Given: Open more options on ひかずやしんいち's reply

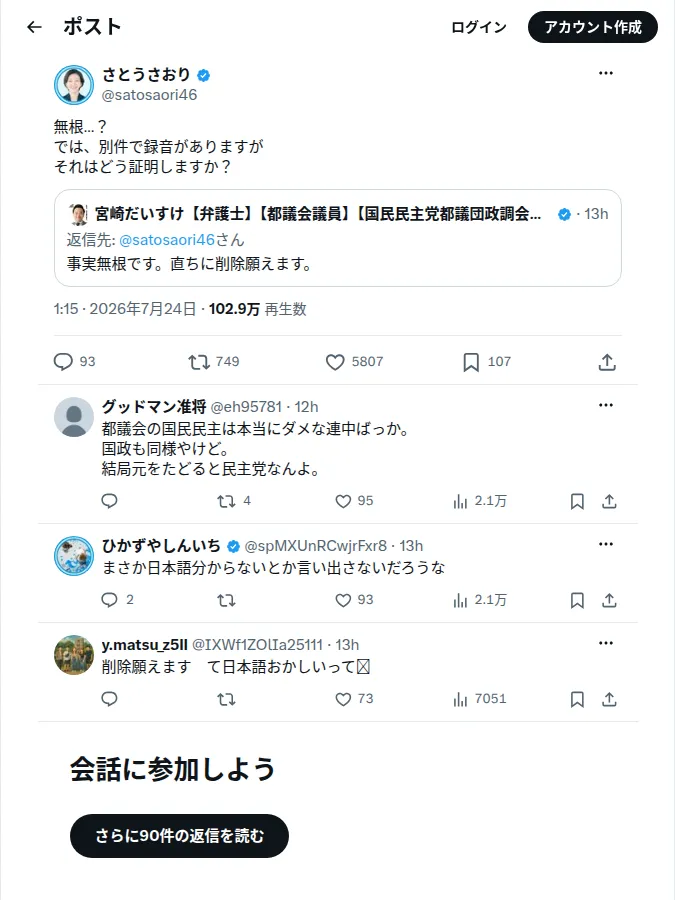Looking at the screenshot, I should [606, 544].
